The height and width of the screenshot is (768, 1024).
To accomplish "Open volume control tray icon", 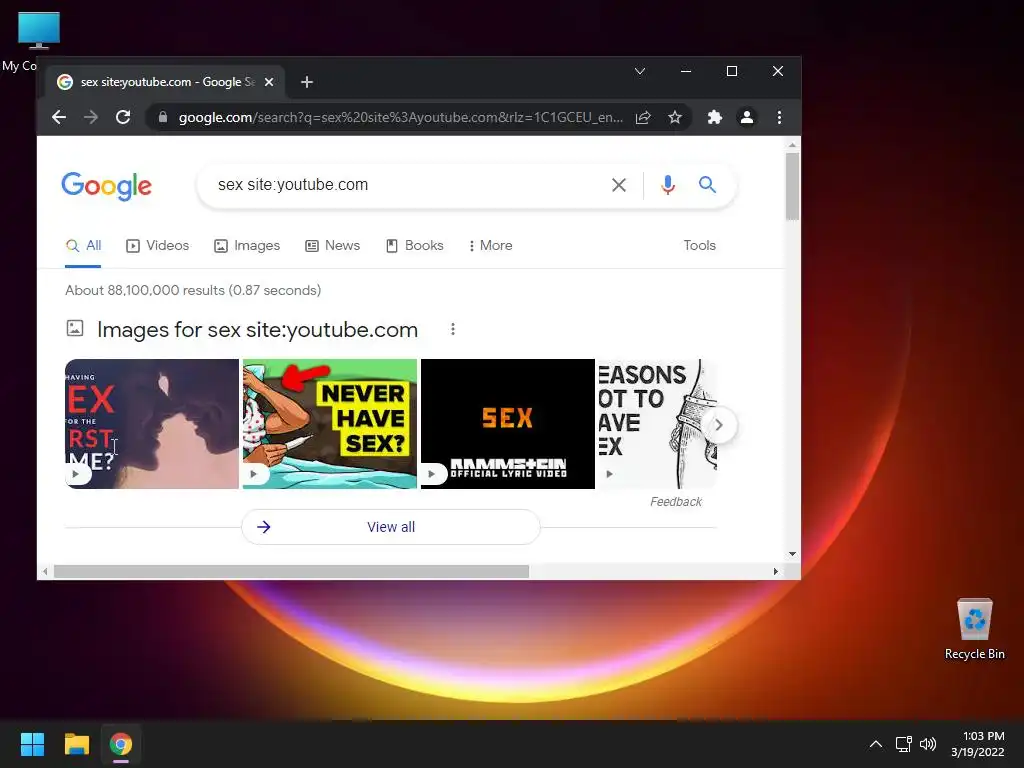I will (927, 744).
